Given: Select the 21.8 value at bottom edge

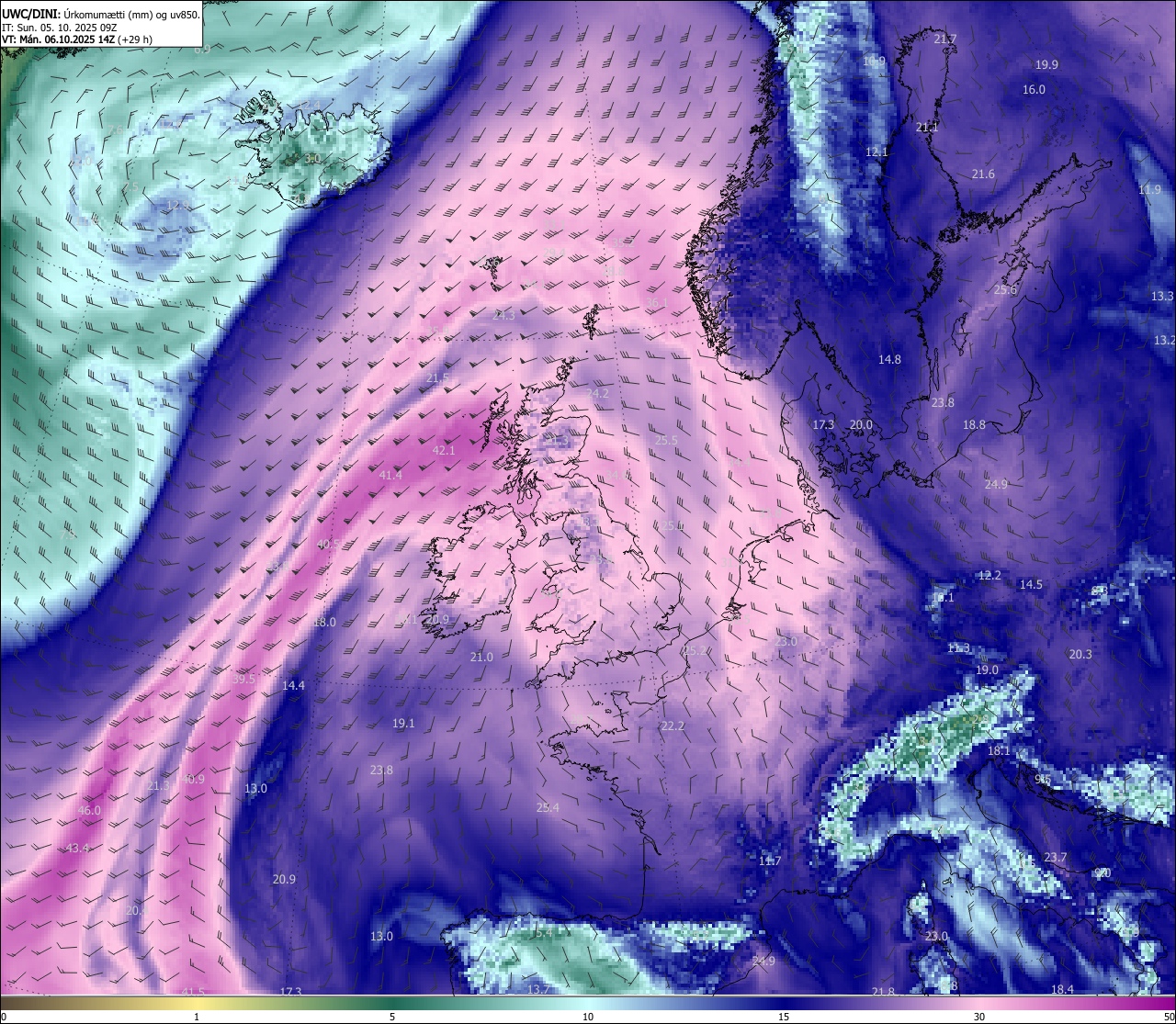Looking at the screenshot, I should click(x=883, y=992).
